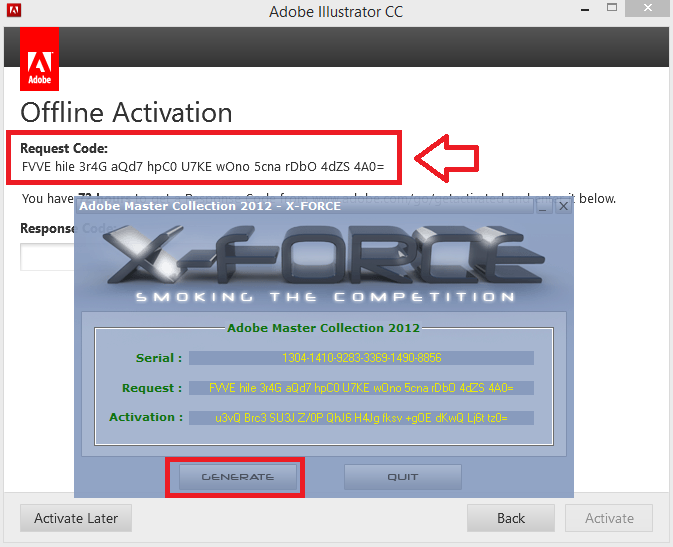The width and height of the screenshot is (673, 547).
Task: Click the 'Serial :' label in keygen
Action: tap(159, 358)
